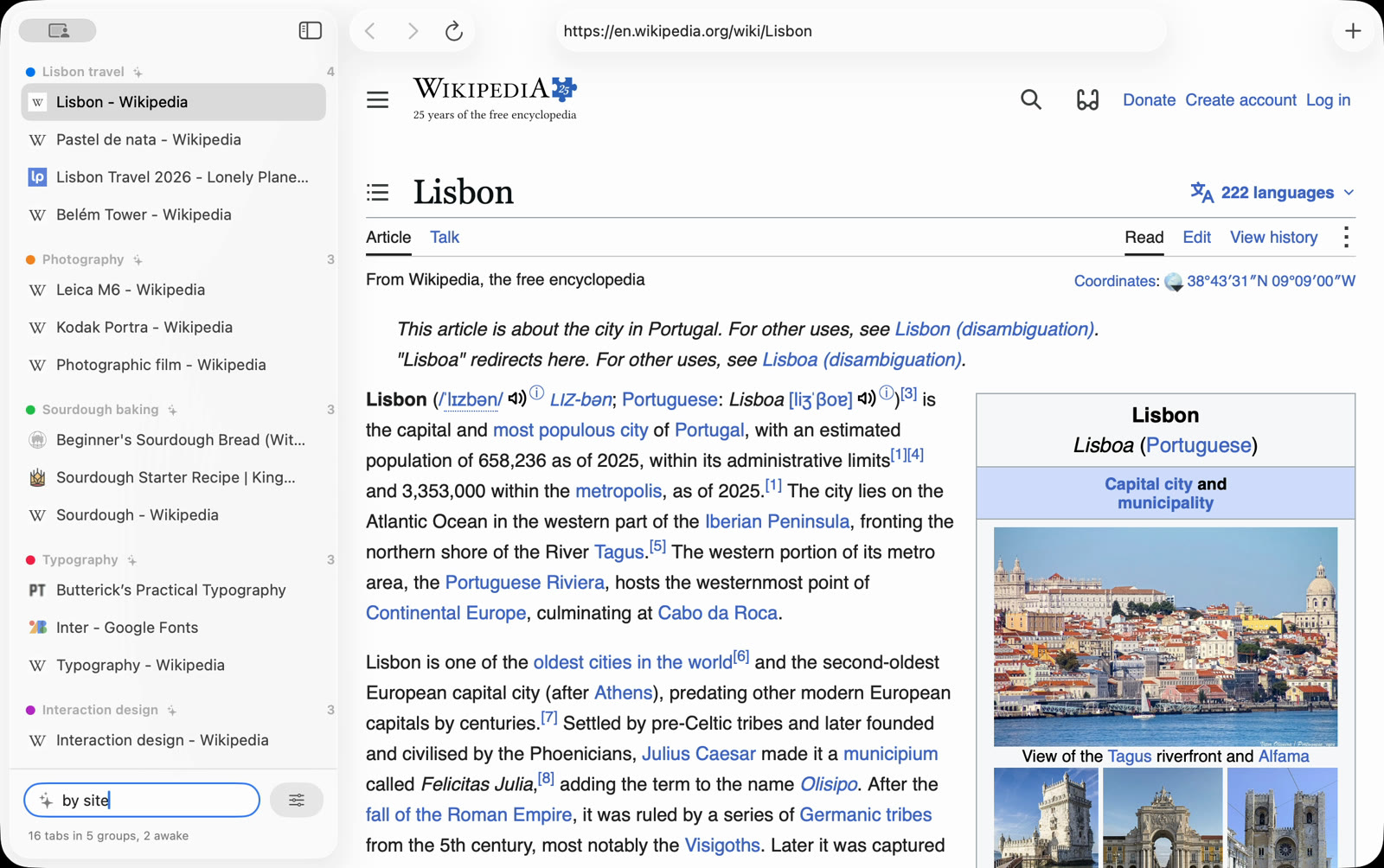The height and width of the screenshot is (868, 1384).
Task: Collapse the Lisbon travel tab group
Action: [x=83, y=72]
